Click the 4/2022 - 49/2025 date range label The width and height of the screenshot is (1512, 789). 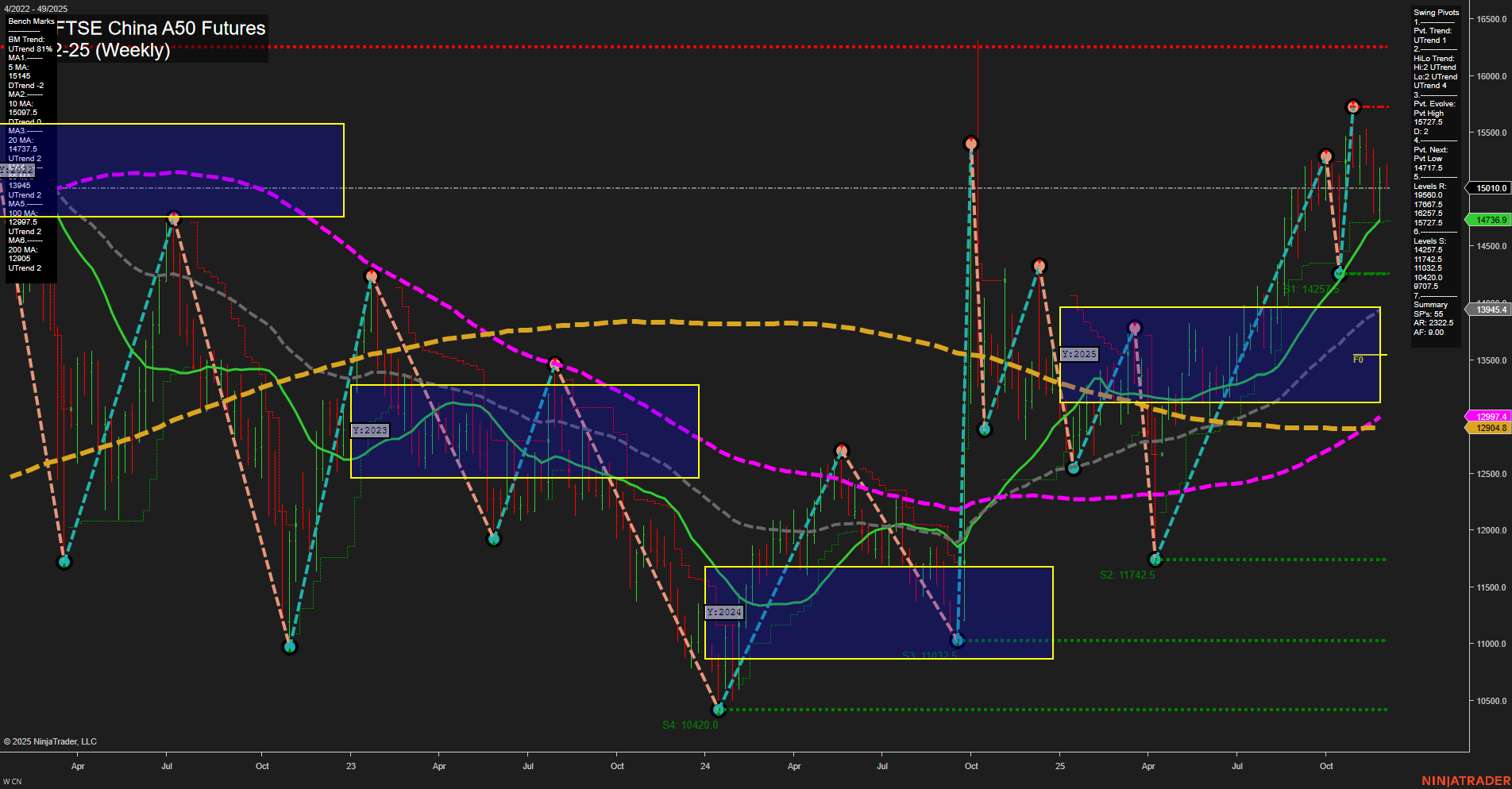point(35,10)
